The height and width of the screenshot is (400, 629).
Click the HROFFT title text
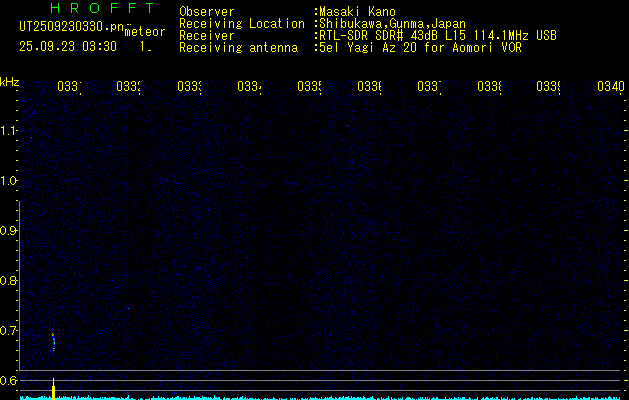point(102,8)
